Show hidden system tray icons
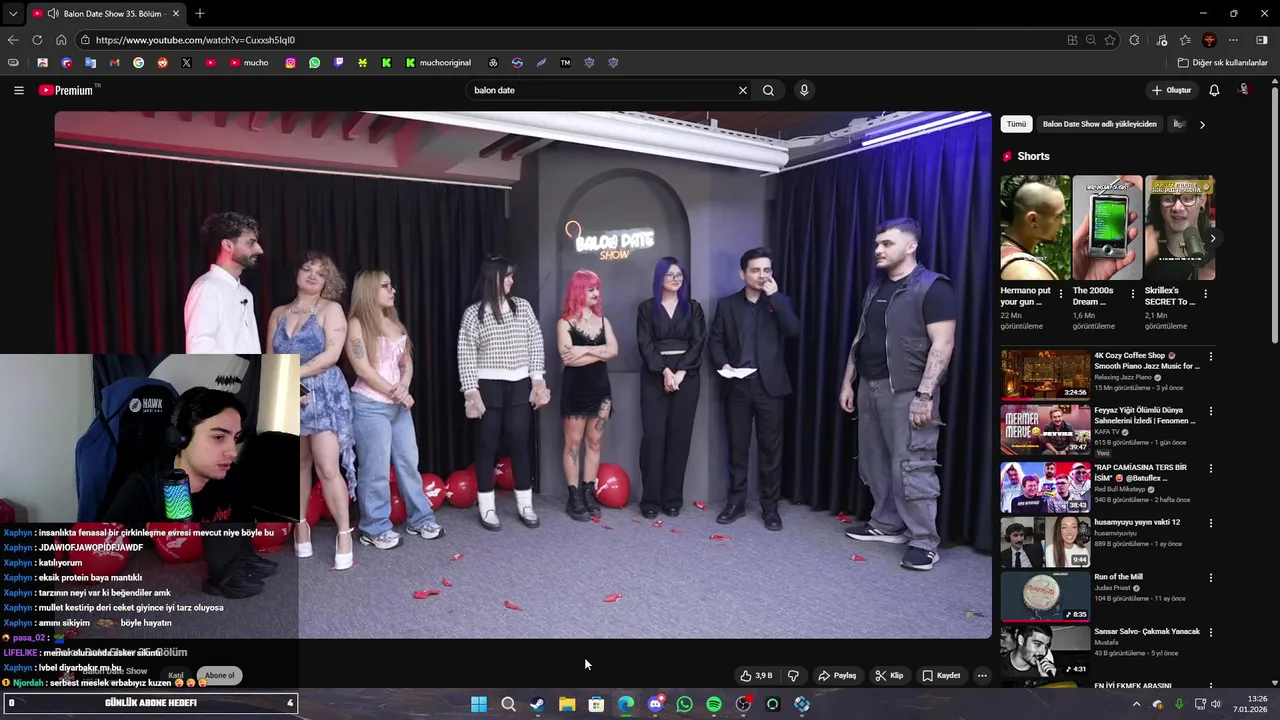Image resolution: width=1280 pixels, height=720 pixels. click(1136, 704)
